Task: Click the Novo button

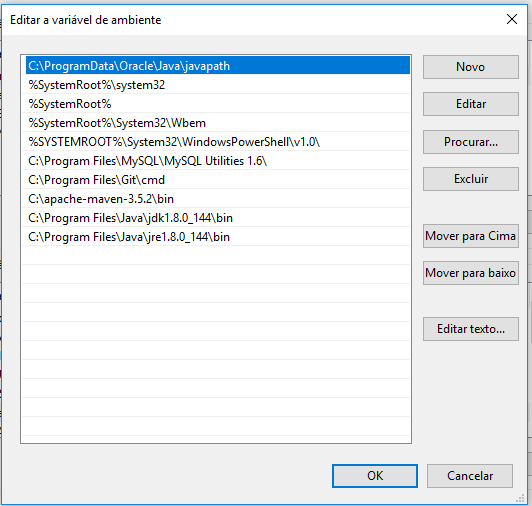Action: (x=471, y=67)
